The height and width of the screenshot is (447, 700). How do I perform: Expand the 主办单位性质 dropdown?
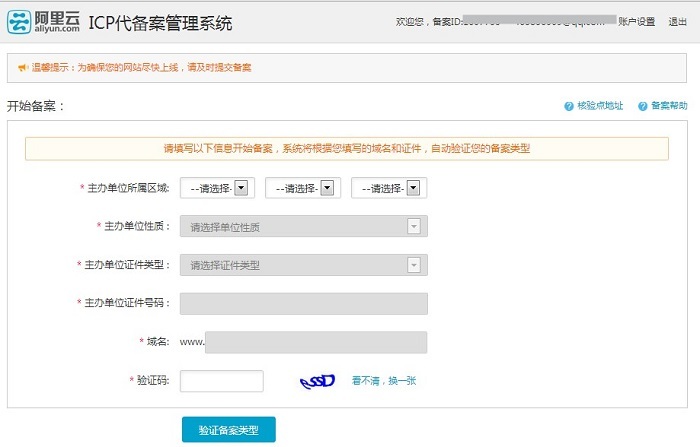304,226
